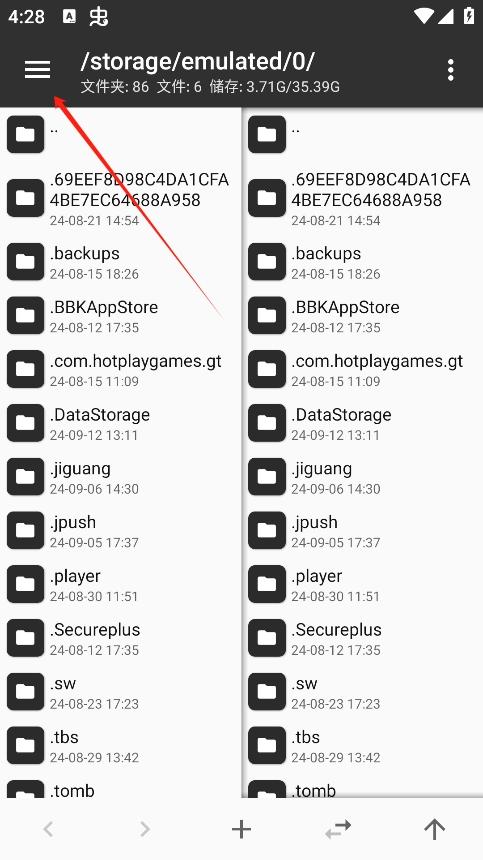The width and height of the screenshot is (483, 860).
Task: Open the .jiguang folder in right pane
Action: coord(362,477)
